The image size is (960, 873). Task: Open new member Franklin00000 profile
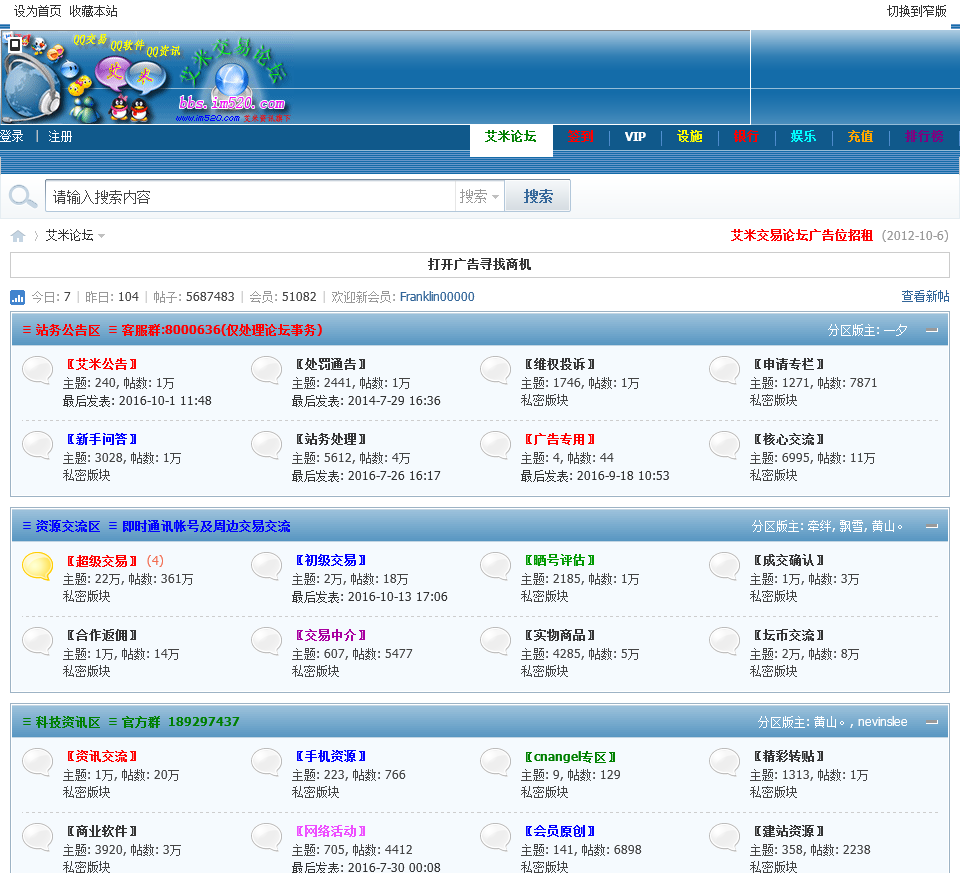(437, 297)
